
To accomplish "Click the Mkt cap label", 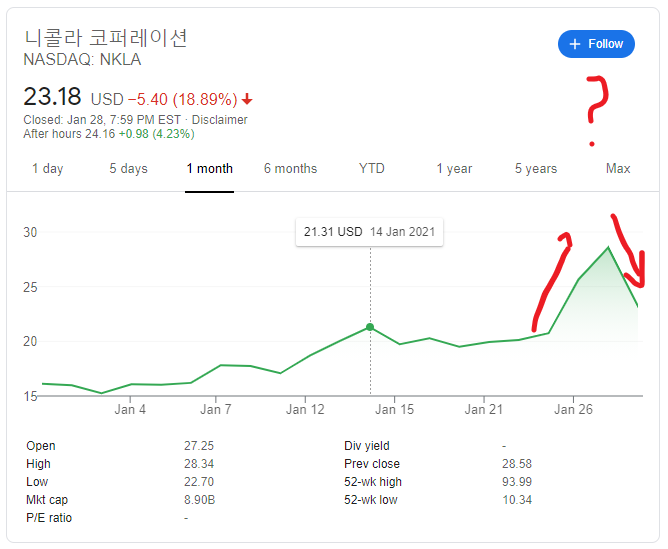I will (47, 500).
